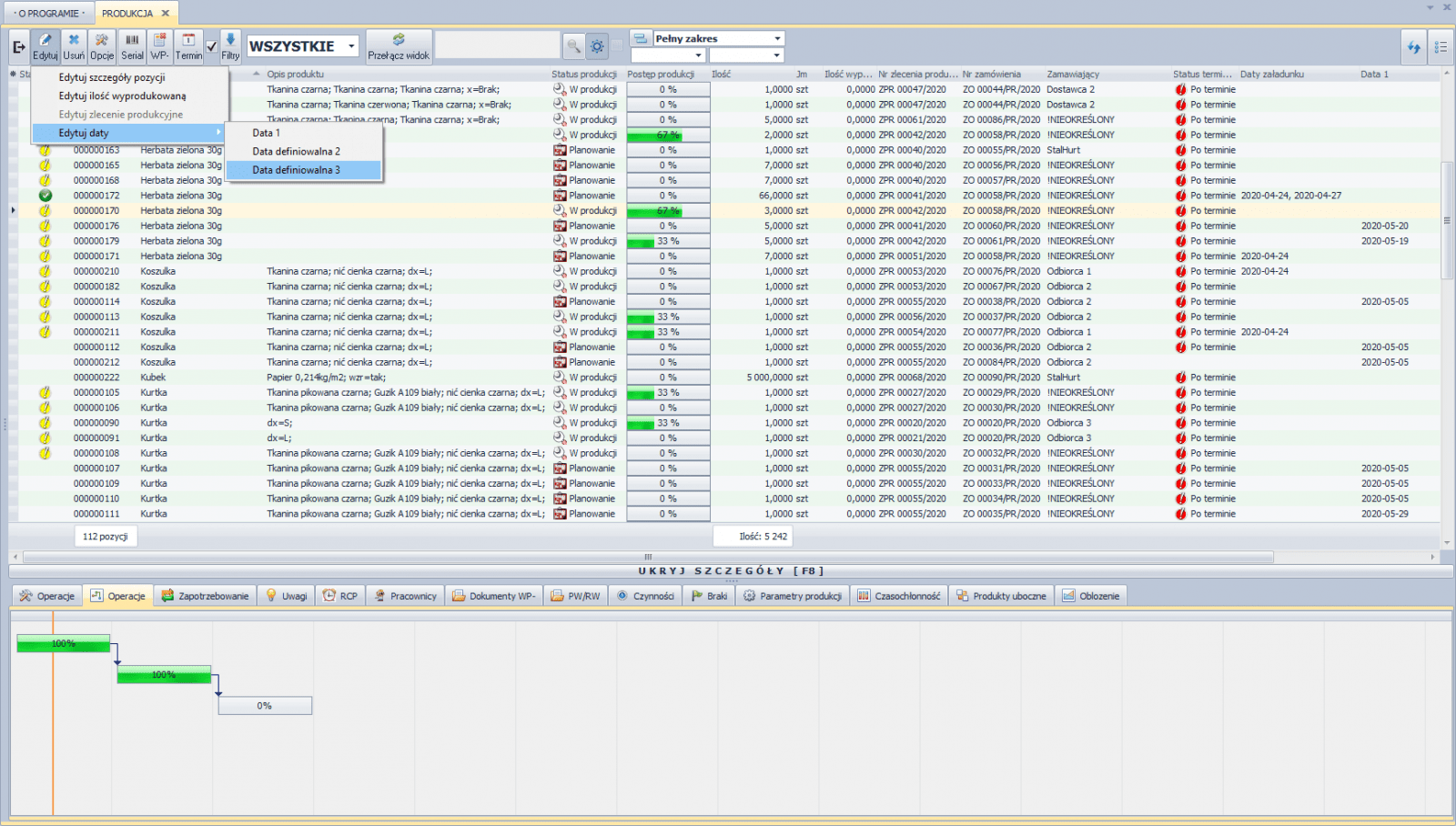The width and height of the screenshot is (1456, 826).
Task: Click the Edytuj toolbar button
Action: point(45,46)
